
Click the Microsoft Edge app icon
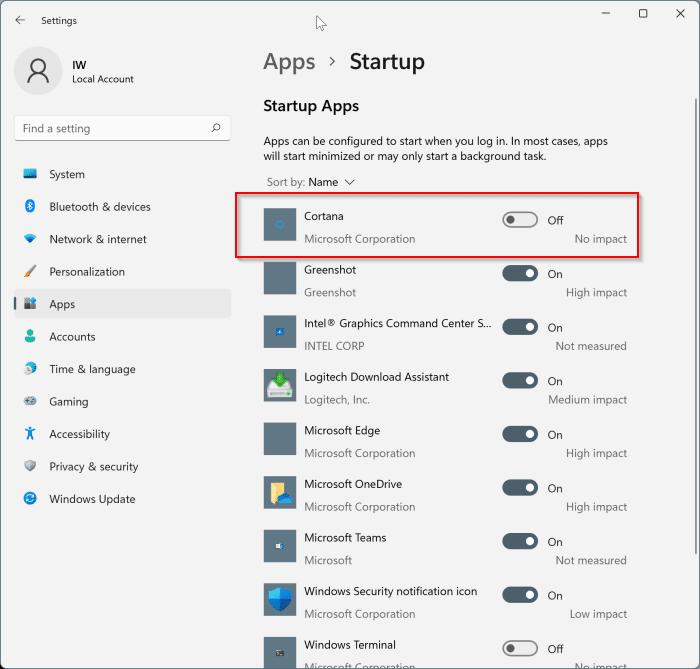[x=280, y=439]
